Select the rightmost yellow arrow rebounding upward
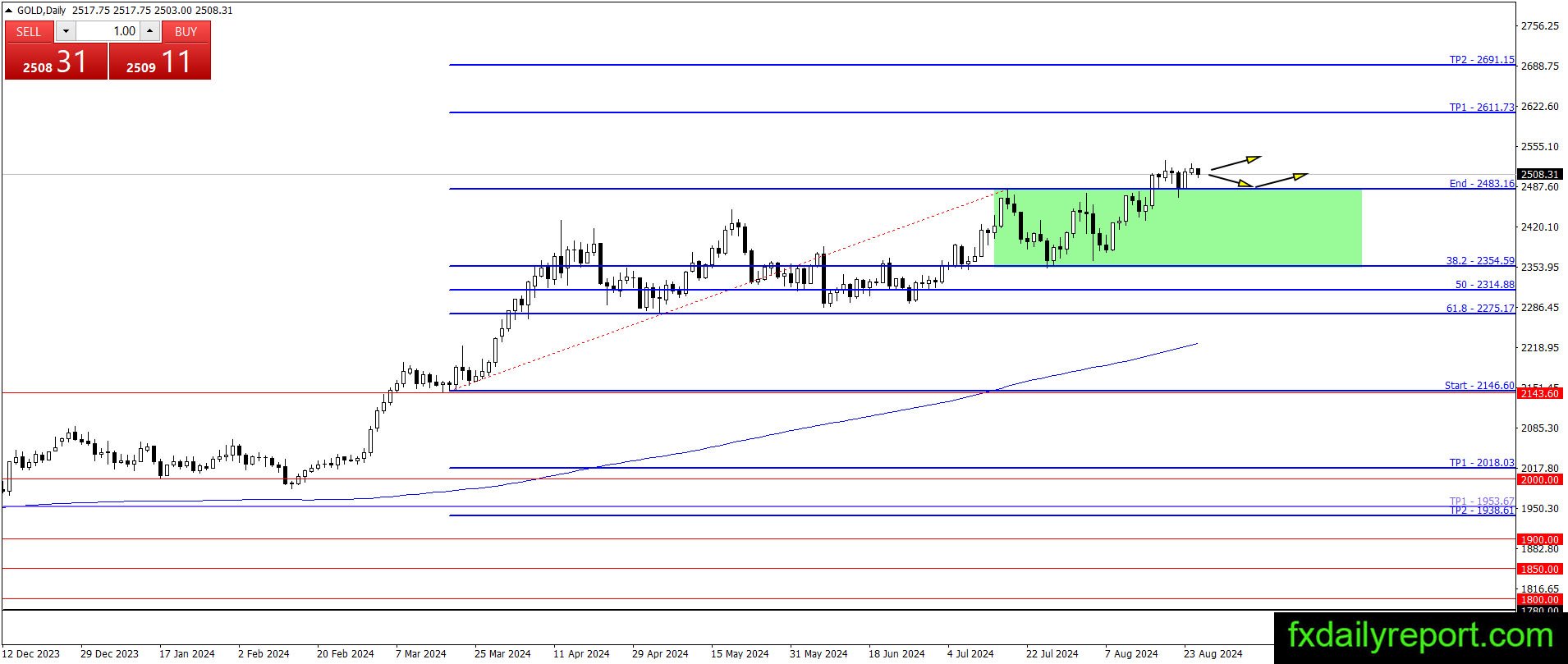Screen dimensions: 1568x664 pyautogui.click(x=1281, y=179)
